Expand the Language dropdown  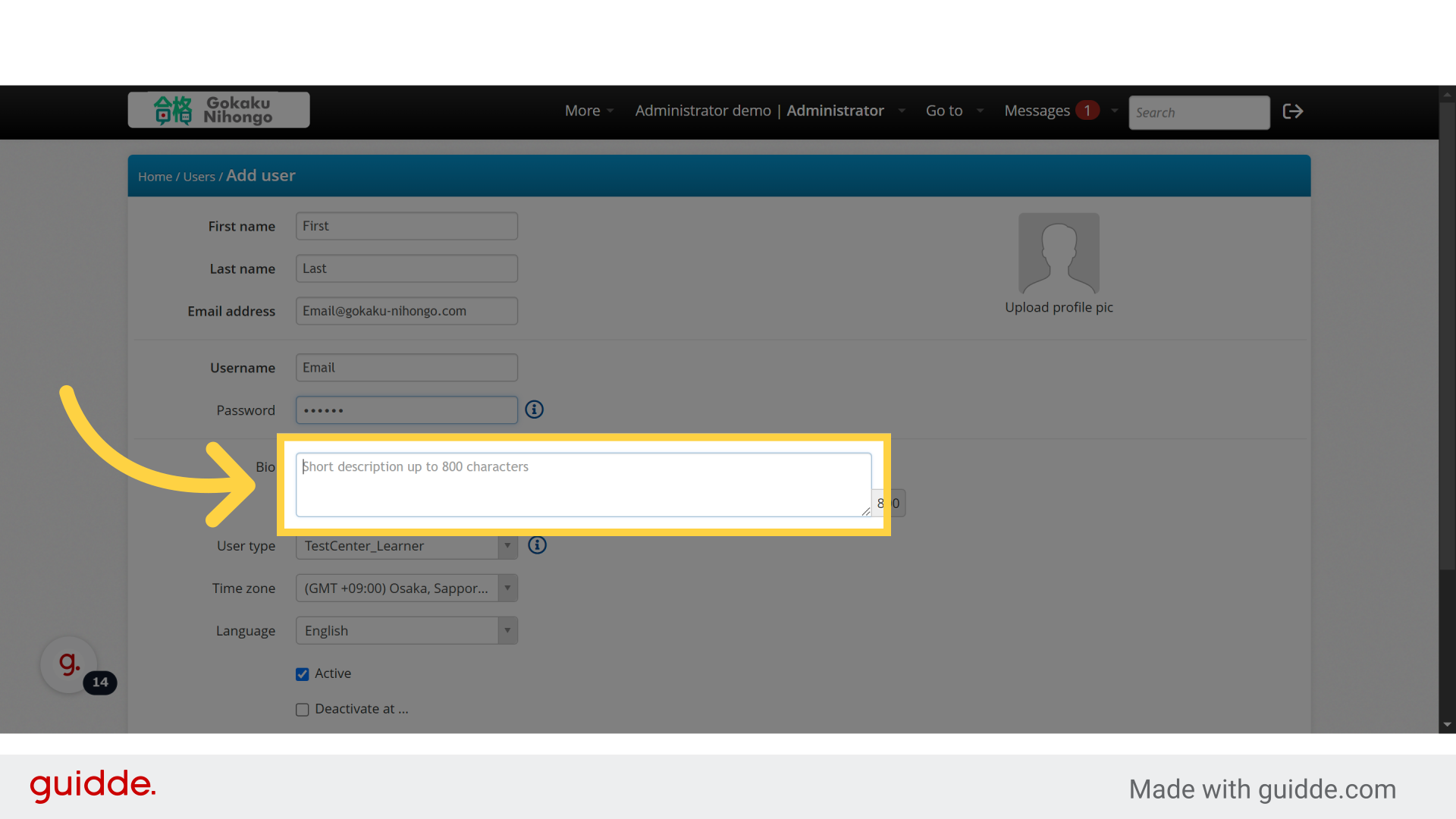[x=406, y=631]
